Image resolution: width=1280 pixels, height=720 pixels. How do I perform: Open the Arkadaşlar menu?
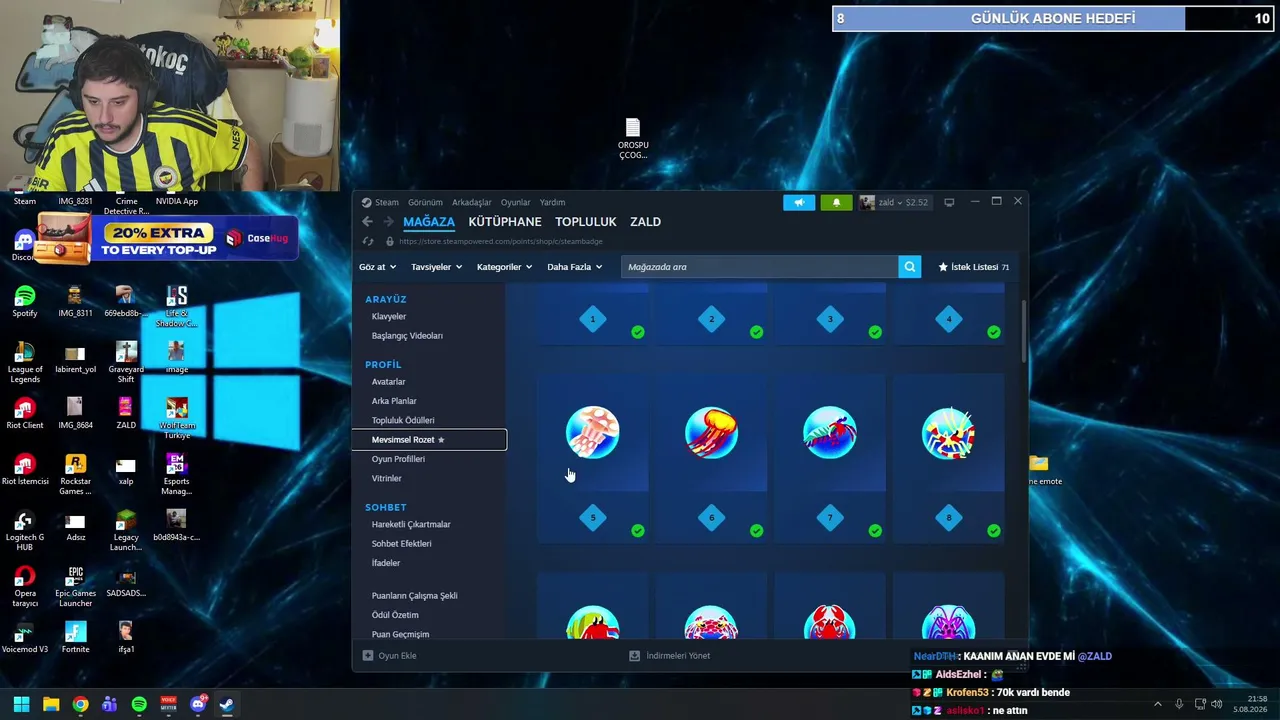[472, 202]
